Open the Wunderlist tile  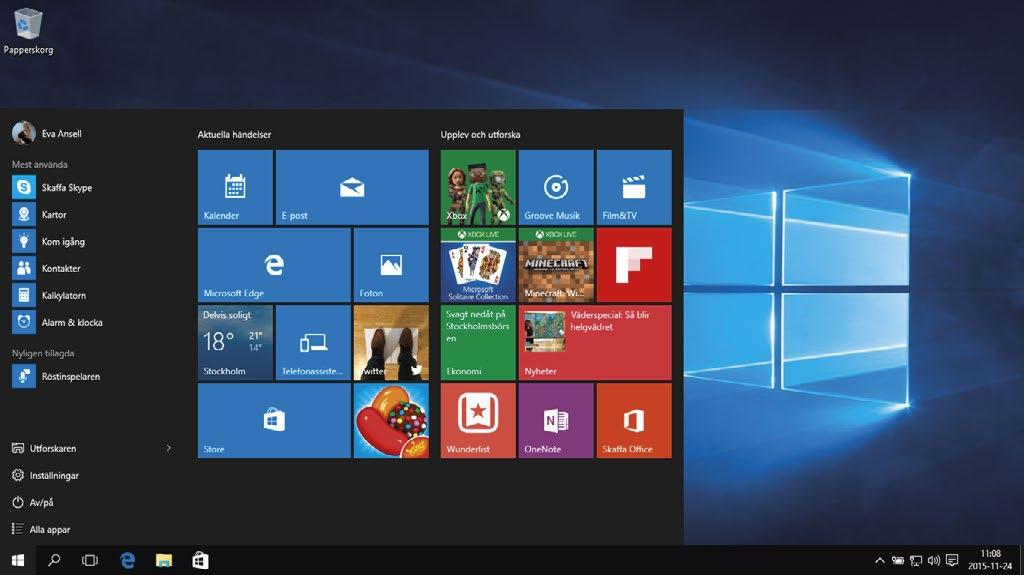pos(478,420)
